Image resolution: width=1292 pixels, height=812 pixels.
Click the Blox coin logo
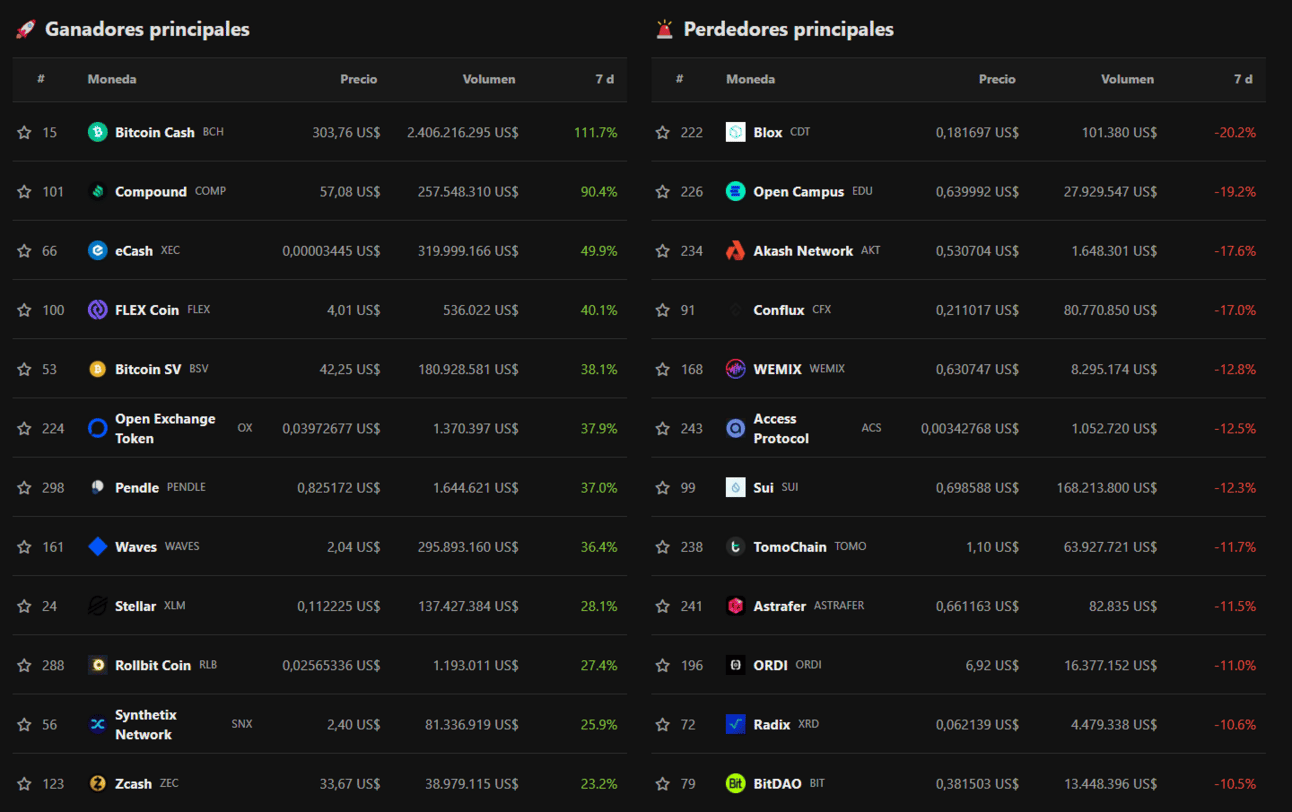click(735, 132)
